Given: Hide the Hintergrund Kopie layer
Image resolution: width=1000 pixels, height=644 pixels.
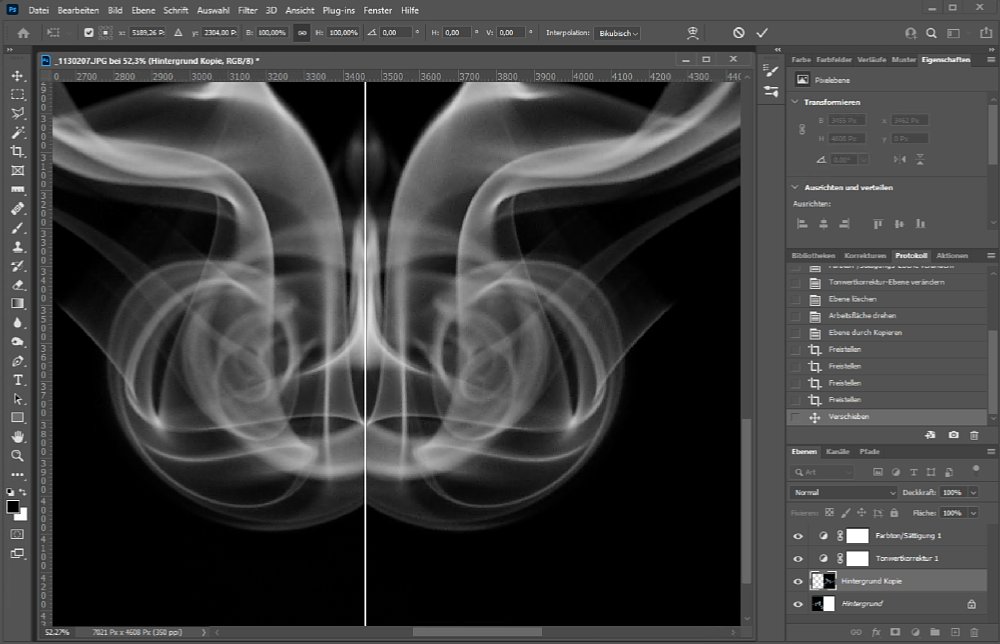Looking at the screenshot, I should pos(798,581).
